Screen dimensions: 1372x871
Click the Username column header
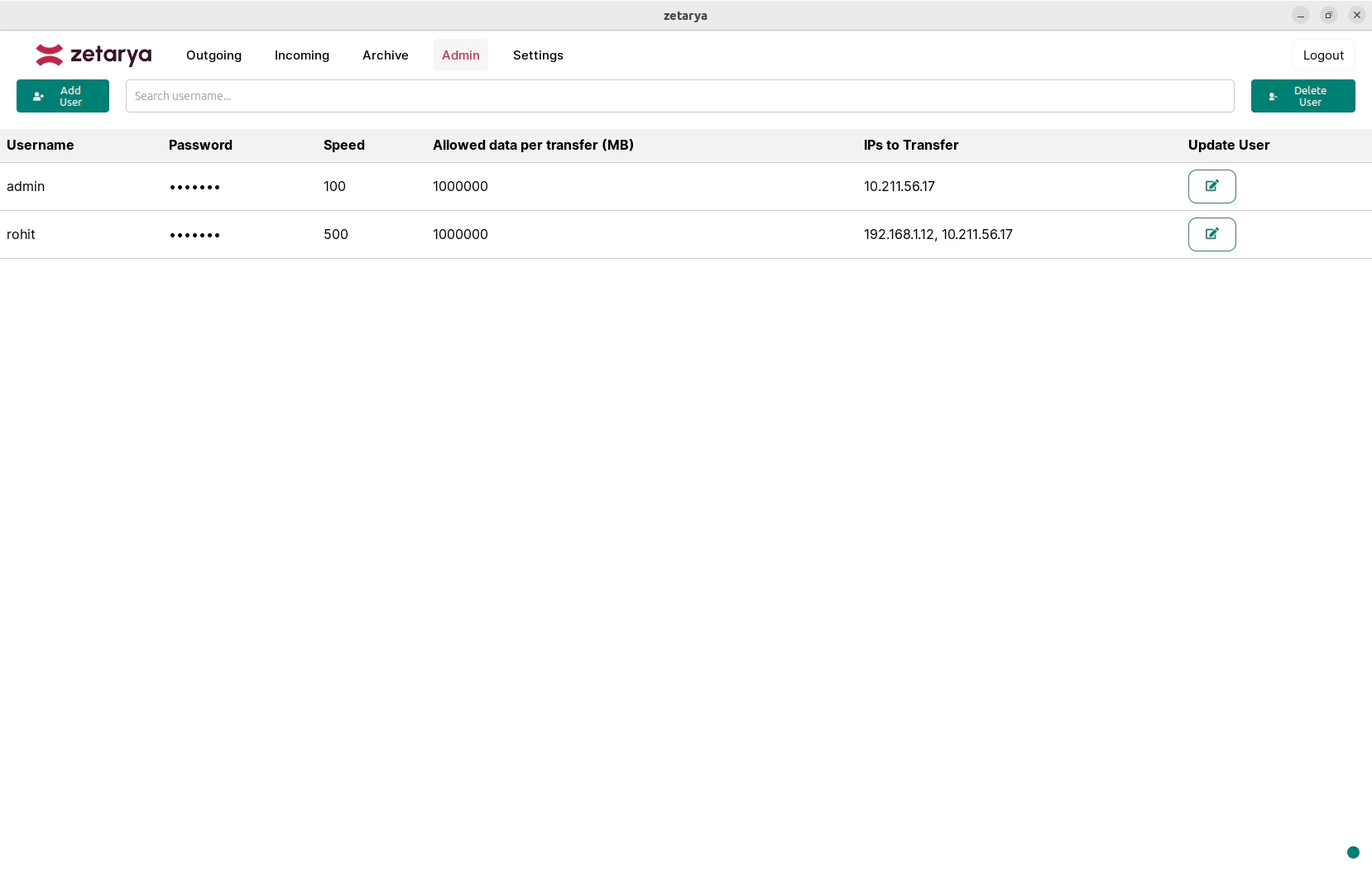click(x=40, y=145)
